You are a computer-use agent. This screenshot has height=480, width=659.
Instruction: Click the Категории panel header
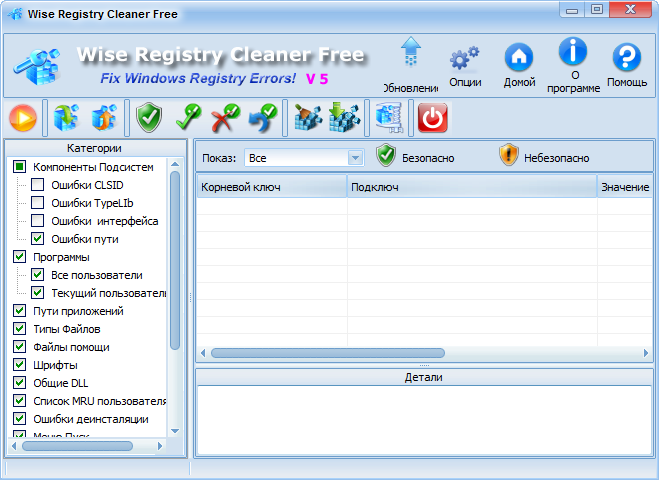(94, 148)
